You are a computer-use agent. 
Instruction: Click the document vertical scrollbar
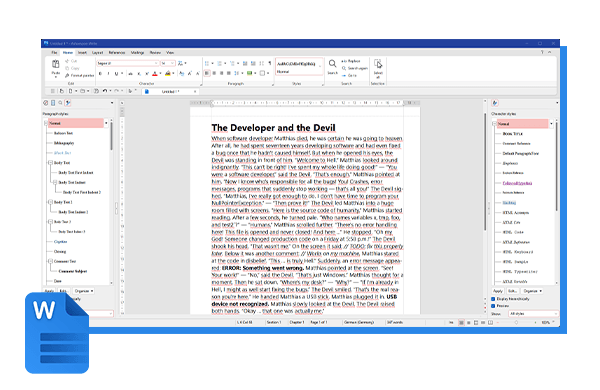[x=485, y=172]
